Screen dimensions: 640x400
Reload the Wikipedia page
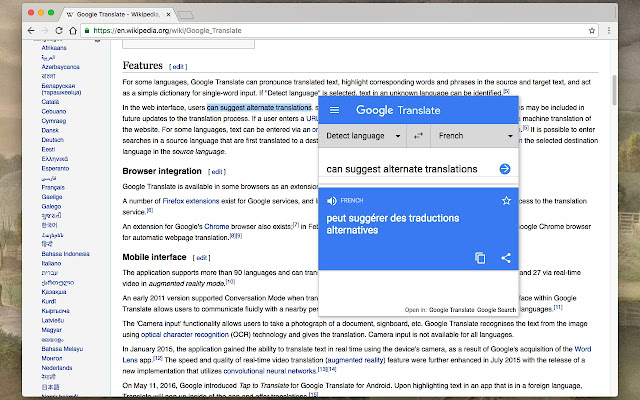point(59,31)
